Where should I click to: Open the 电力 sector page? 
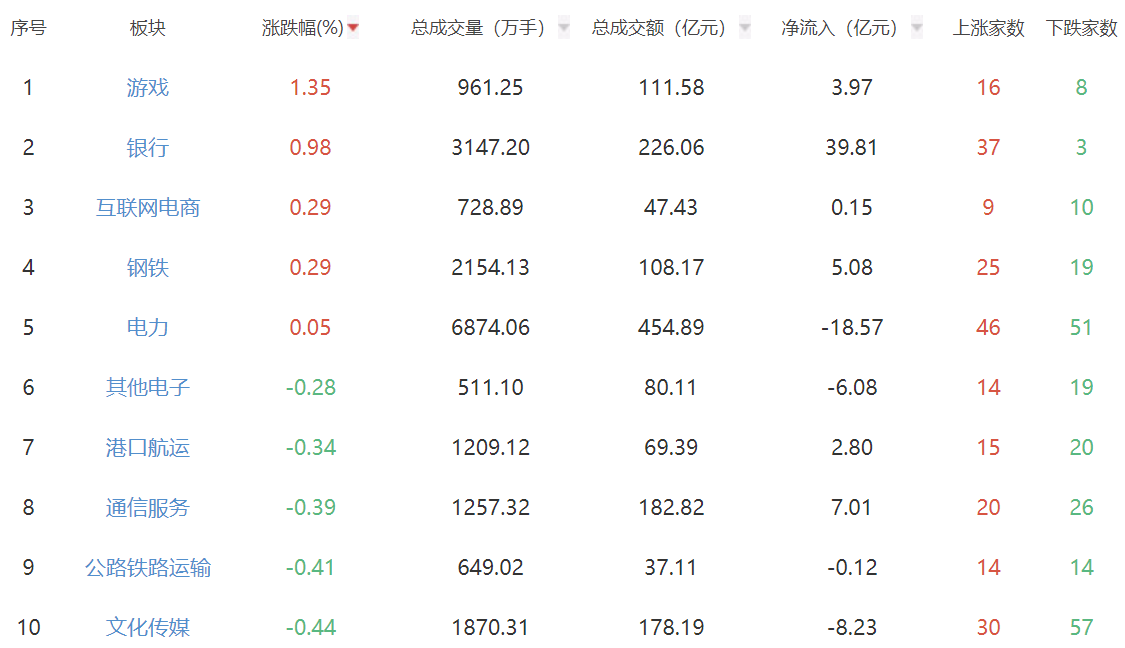148,328
